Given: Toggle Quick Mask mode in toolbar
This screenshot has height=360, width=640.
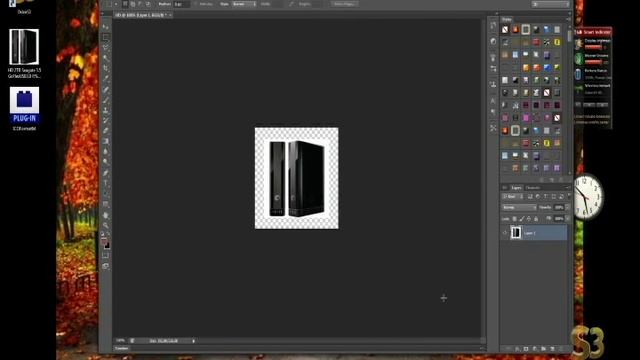Looking at the screenshot, I should coord(106,256).
